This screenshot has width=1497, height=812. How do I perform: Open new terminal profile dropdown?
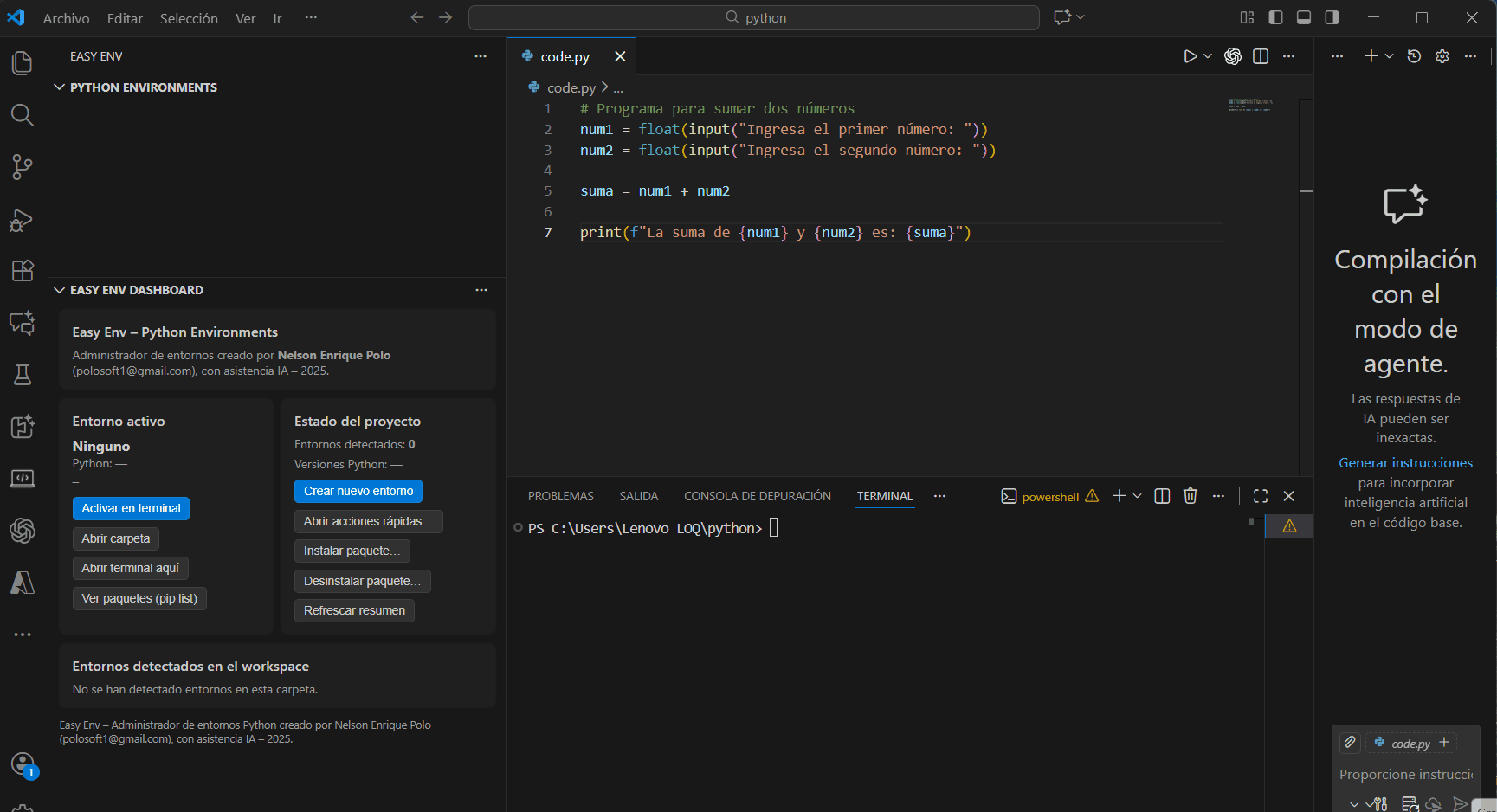(x=1138, y=496)
